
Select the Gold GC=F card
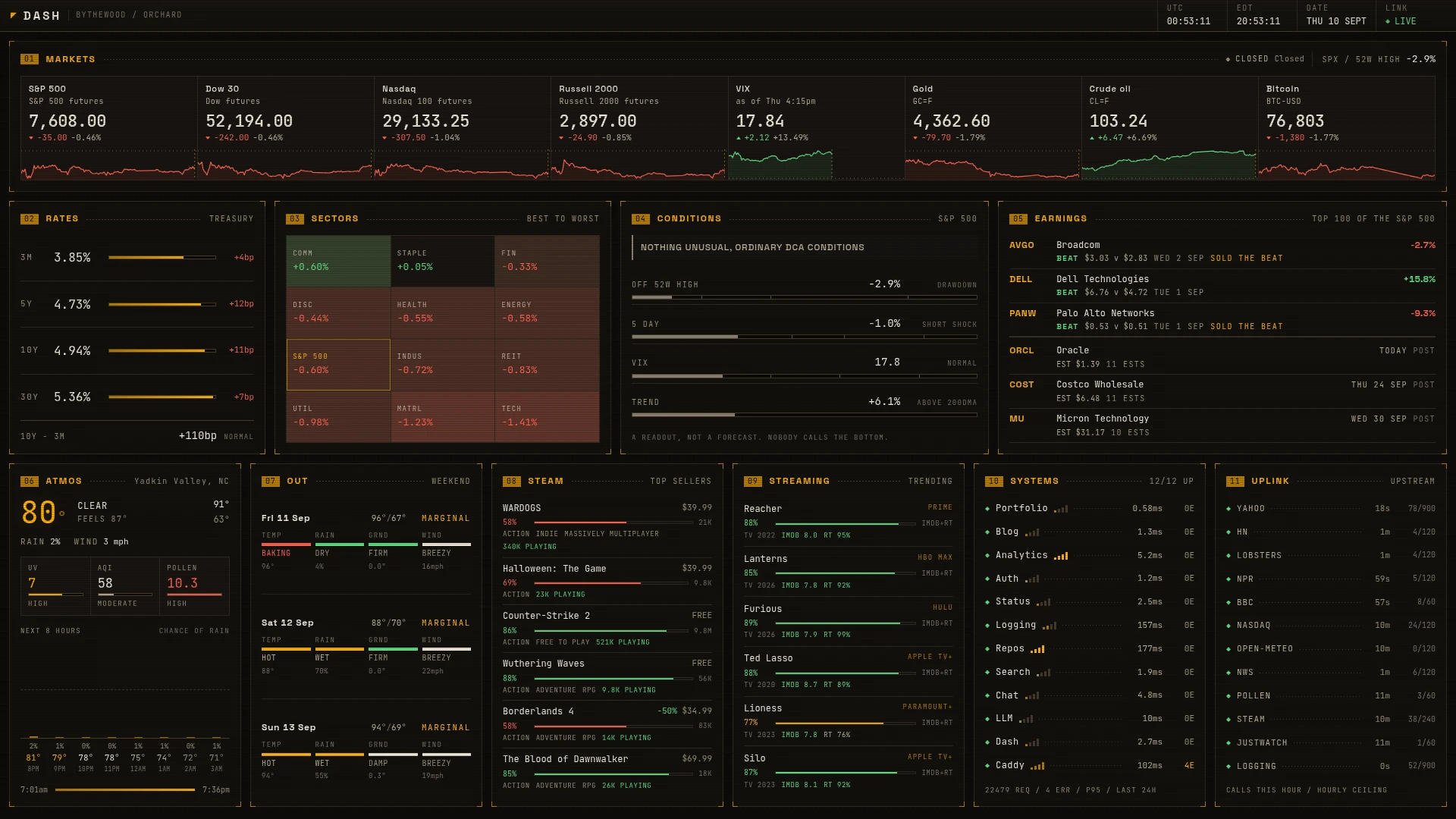tap(993, 128)
